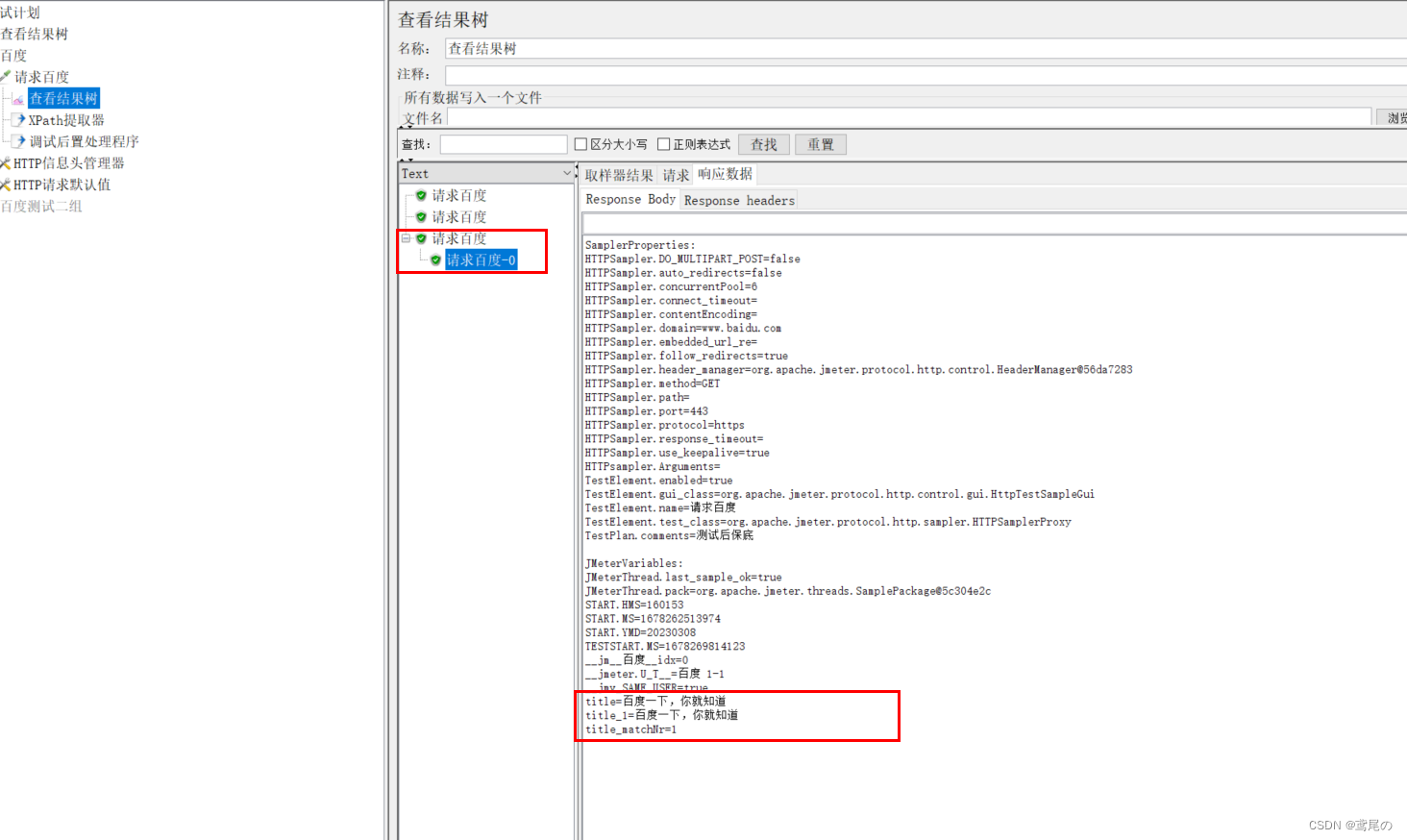This screenshot has width=1407, height=840.
Task: Click the JMeterVariables: heading line
Action: point(634,563)
